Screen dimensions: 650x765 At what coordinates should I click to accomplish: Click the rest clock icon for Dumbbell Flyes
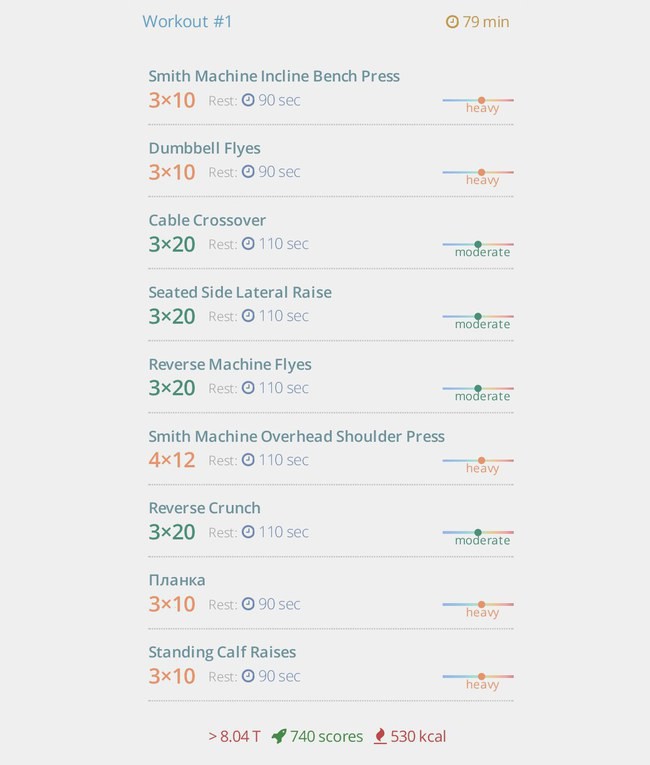pyautogui.click(x=248, y=172)
